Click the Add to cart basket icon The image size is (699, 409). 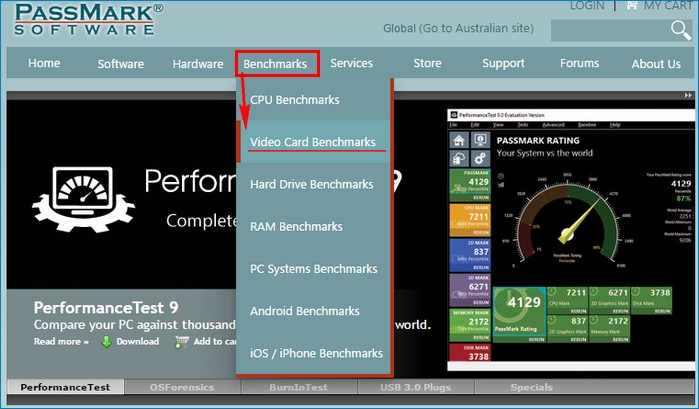[x=181, y=342]
